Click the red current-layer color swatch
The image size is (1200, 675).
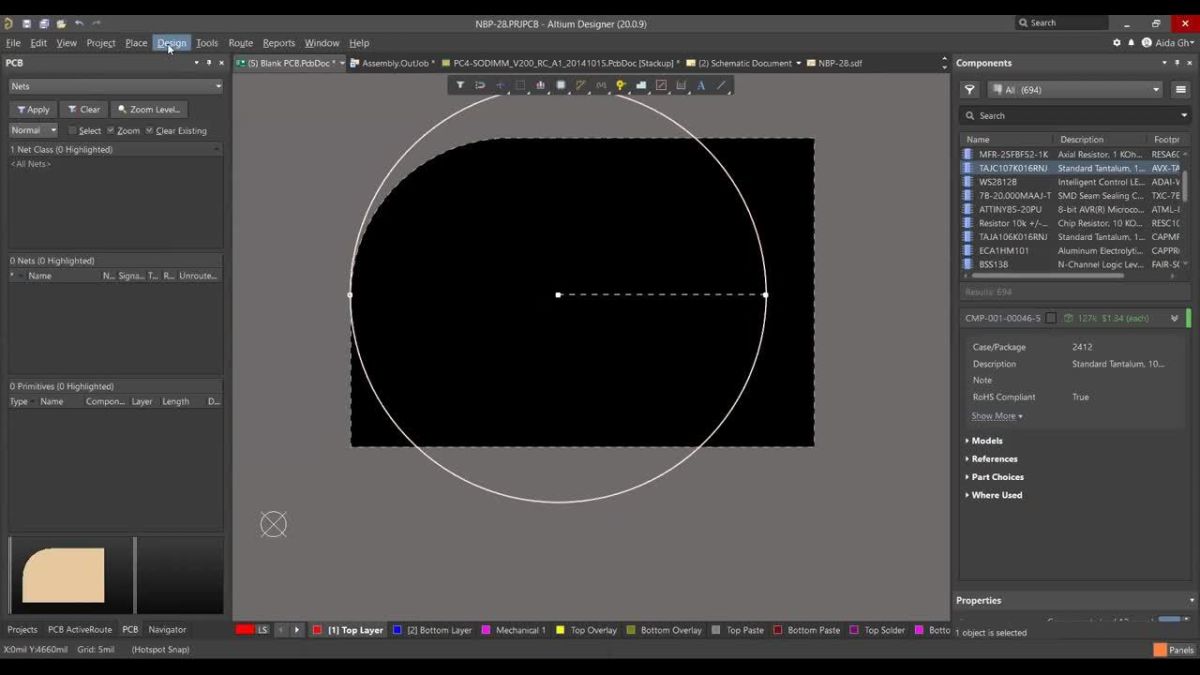point(244,630)
